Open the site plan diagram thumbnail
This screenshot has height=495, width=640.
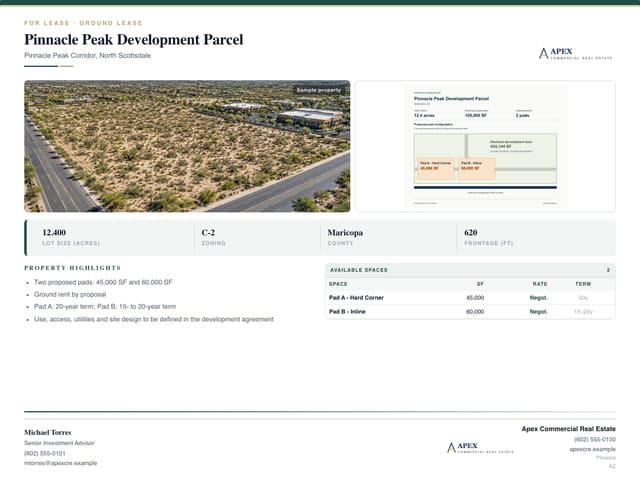[485, 146]
